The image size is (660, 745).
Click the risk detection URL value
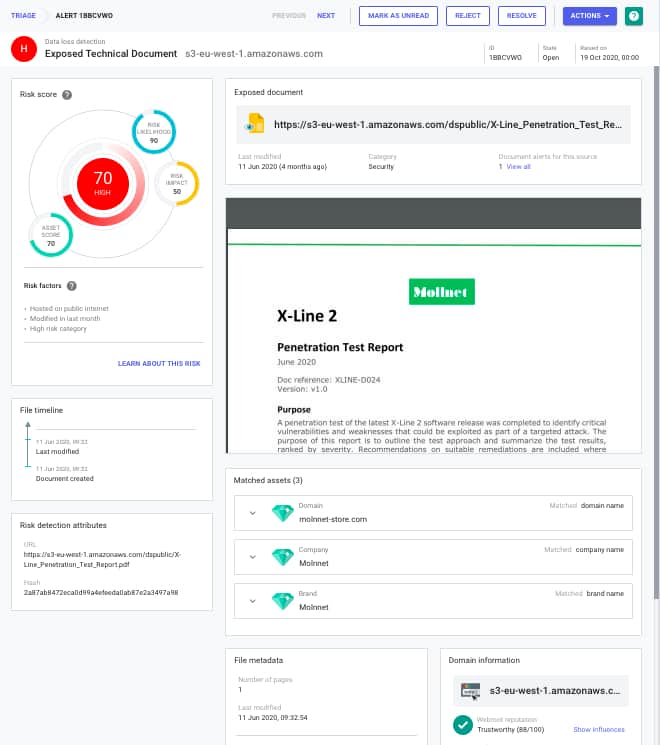102,560
